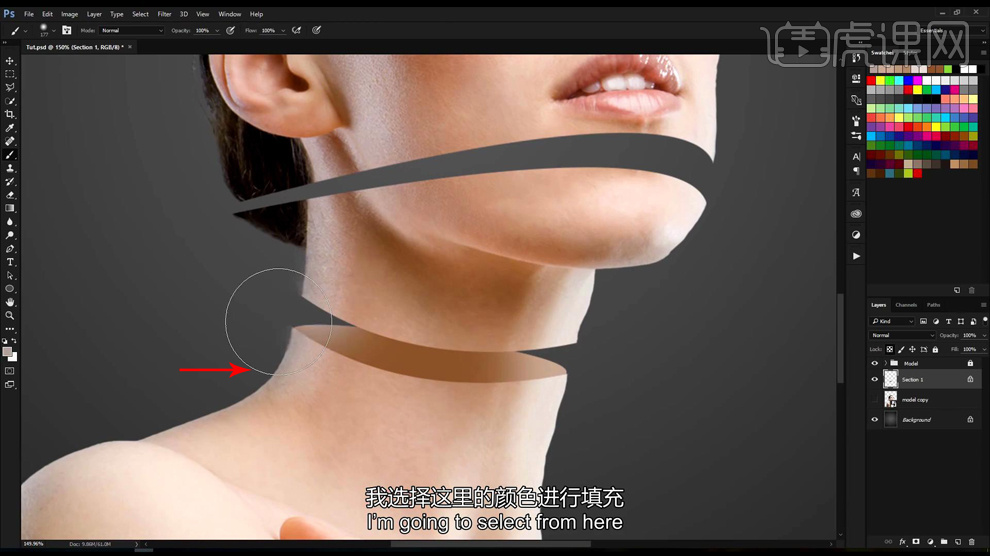Select the Healing Brush tool
The image size is (990, 556).
click(x=9, y=141)
